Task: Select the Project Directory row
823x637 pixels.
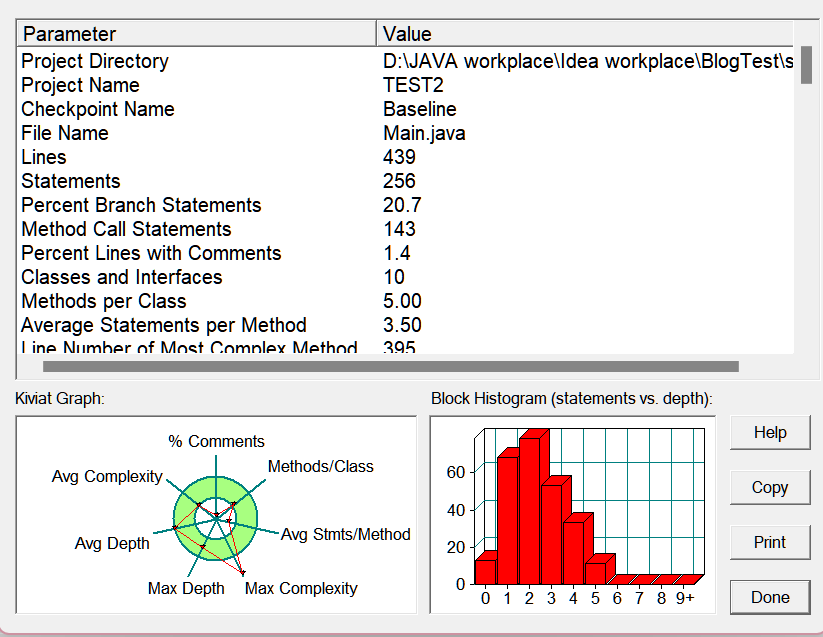Action: [406, 61]
